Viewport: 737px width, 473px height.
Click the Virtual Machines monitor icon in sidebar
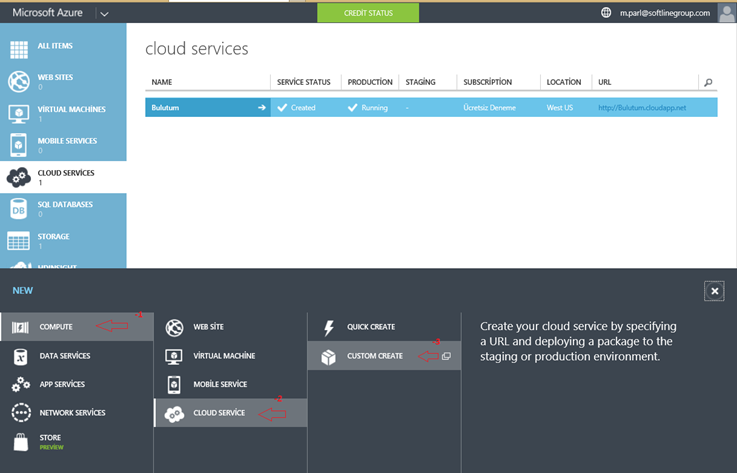(19, 113)
